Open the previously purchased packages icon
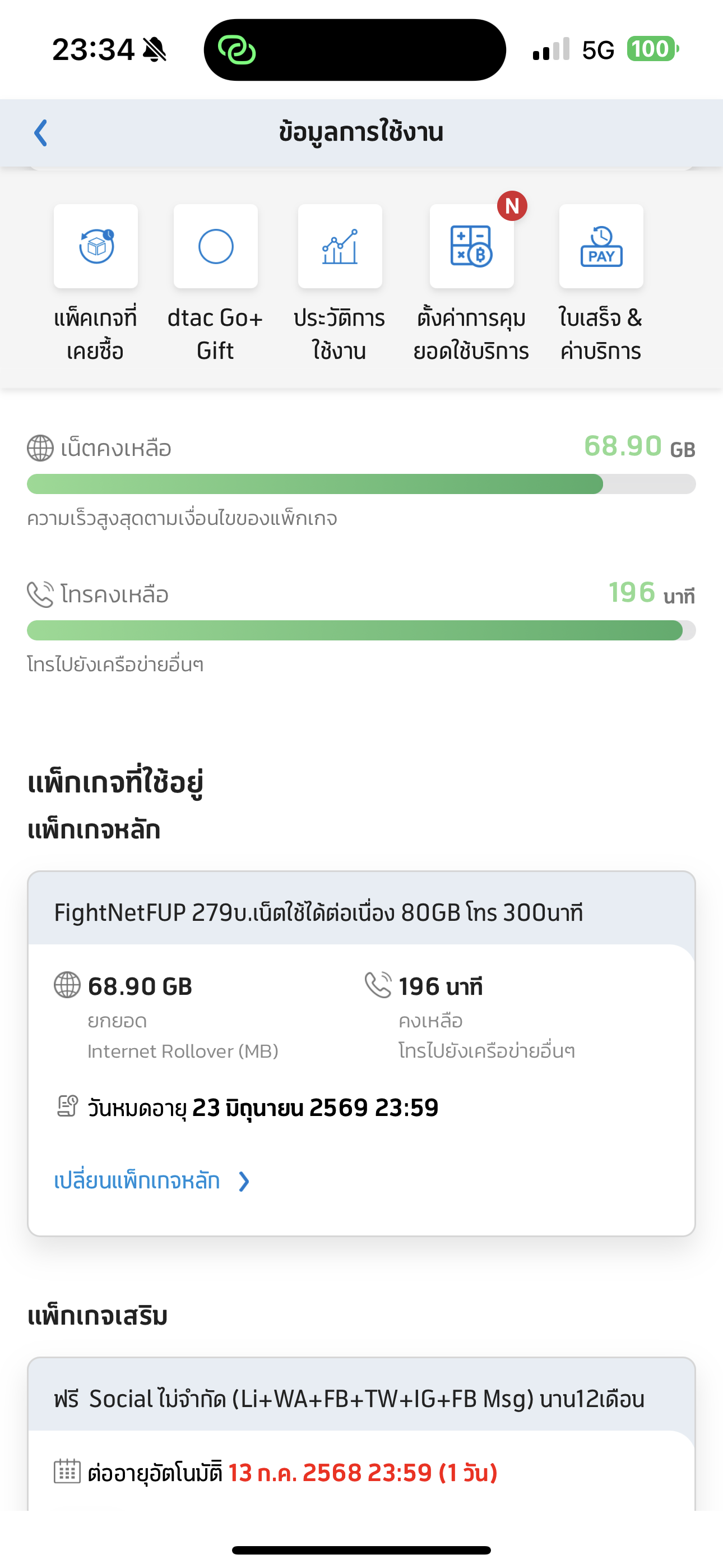The image size is (723, 1568). tap(95, 246)
